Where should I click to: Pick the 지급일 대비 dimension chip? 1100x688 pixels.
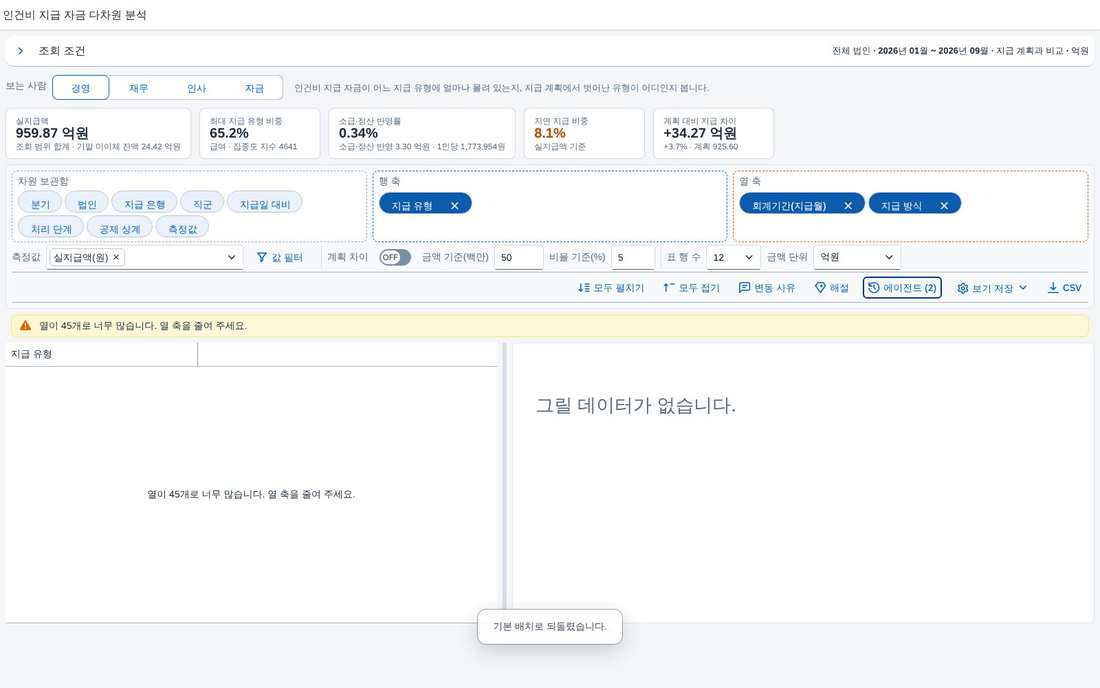(264, 204)
